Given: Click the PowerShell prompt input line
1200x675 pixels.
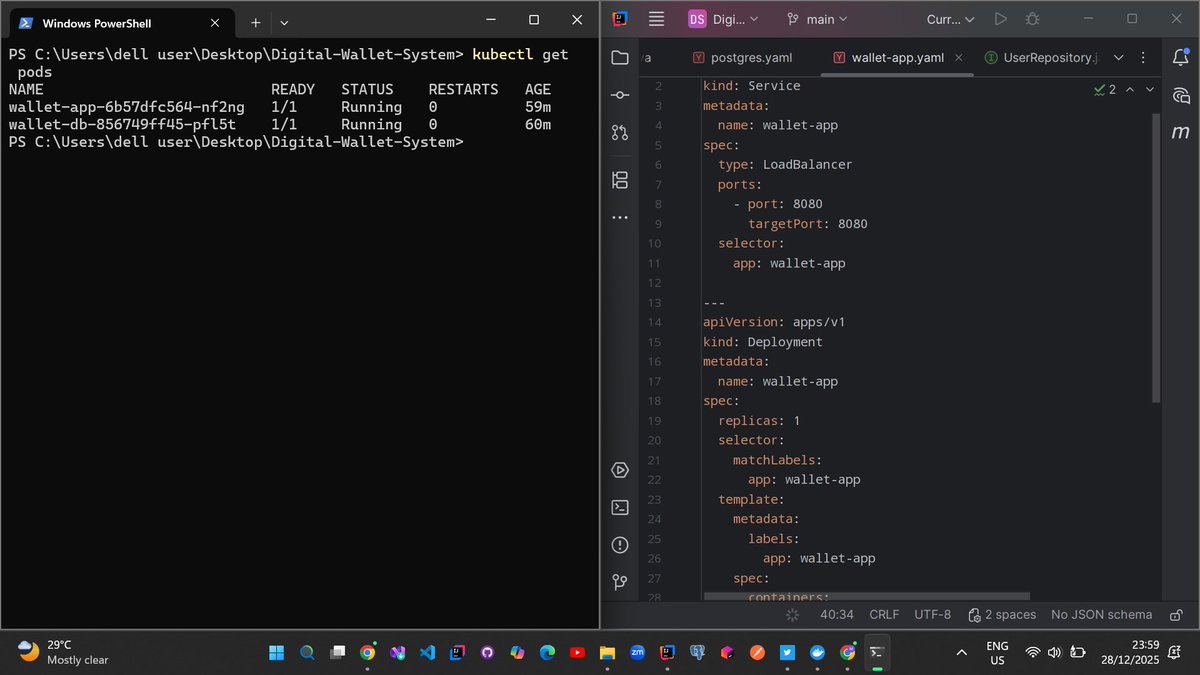Looking at the screenshot, I should (x=236, y=143).
